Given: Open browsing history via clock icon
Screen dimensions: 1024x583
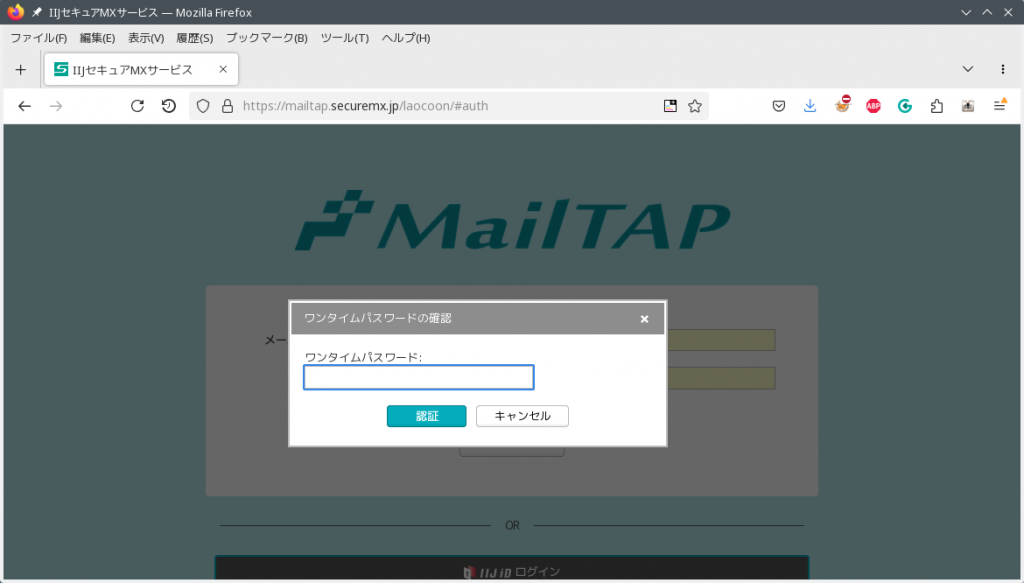Looking at the screenshot, I should click(x=170, y=105).
